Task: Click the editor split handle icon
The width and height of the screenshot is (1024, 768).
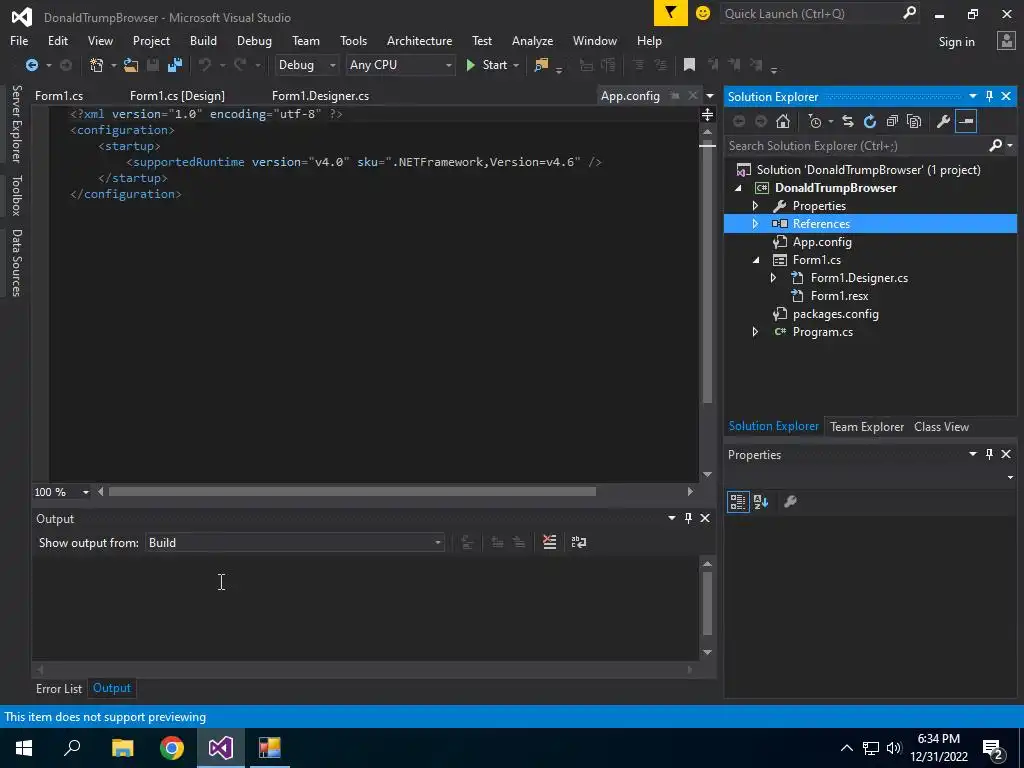Action: tap(707, 115)
